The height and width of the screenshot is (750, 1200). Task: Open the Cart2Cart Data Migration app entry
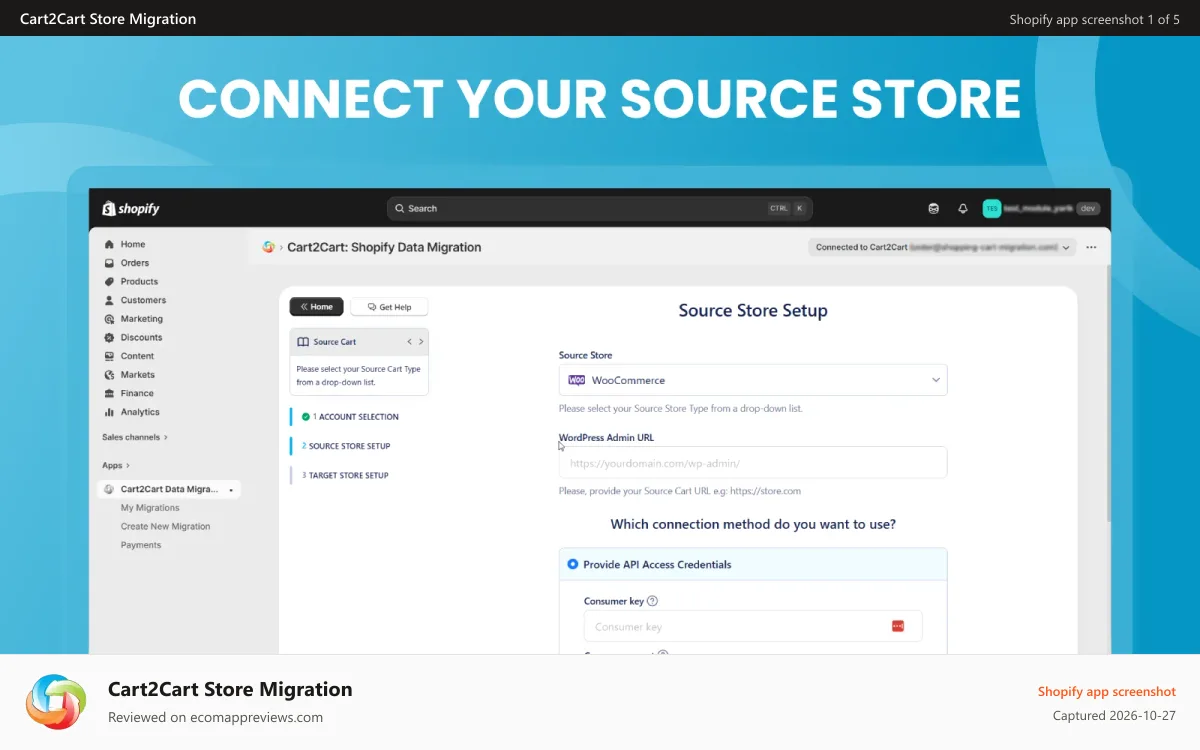pos(169,489)
